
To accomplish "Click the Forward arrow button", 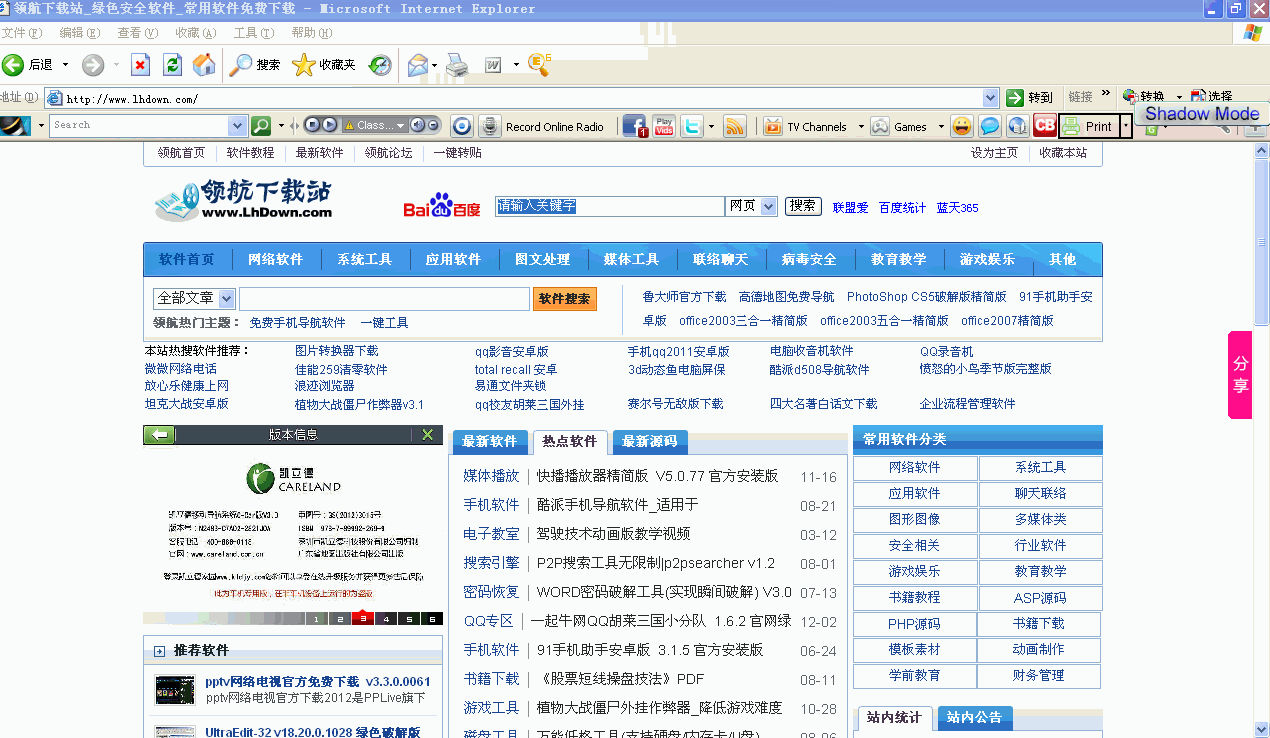I will coord(93,65).
